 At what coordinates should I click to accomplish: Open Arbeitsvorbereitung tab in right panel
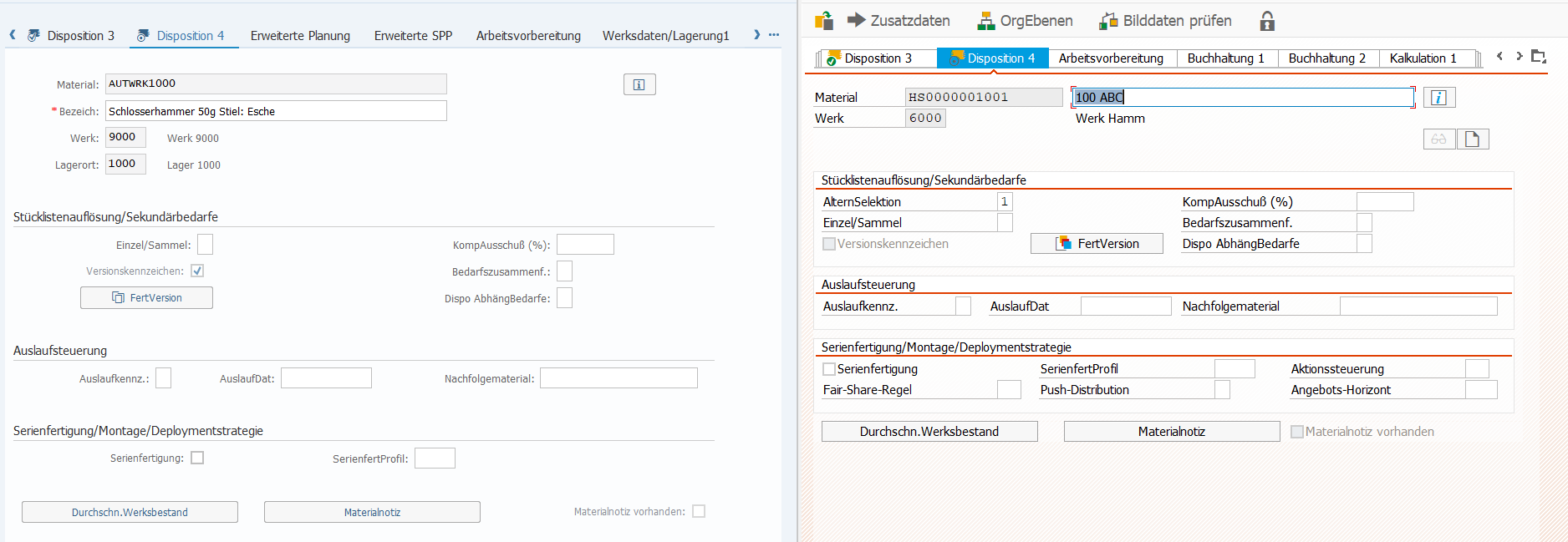coord(1111,58)
